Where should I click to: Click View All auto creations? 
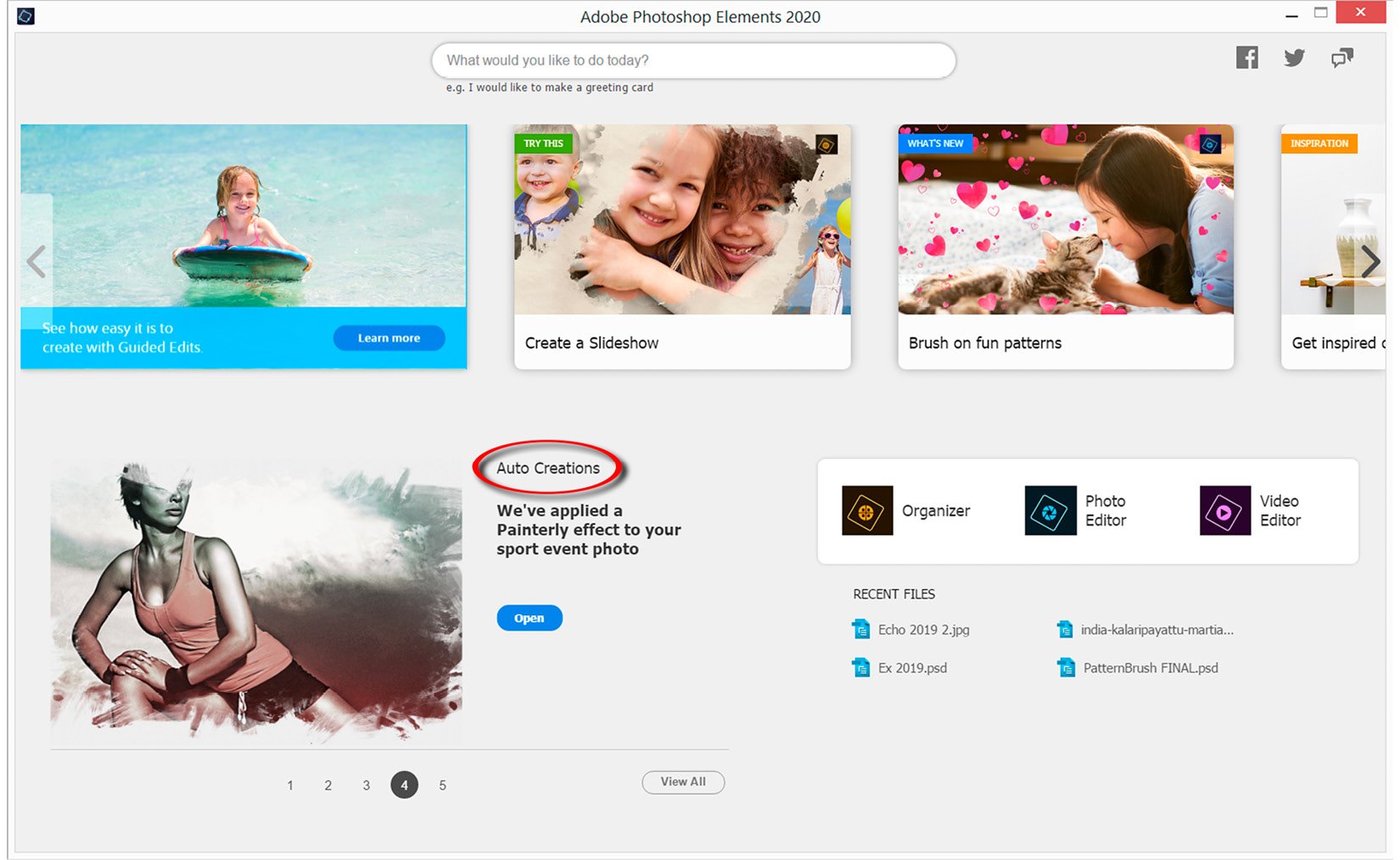tap(683, 782)
